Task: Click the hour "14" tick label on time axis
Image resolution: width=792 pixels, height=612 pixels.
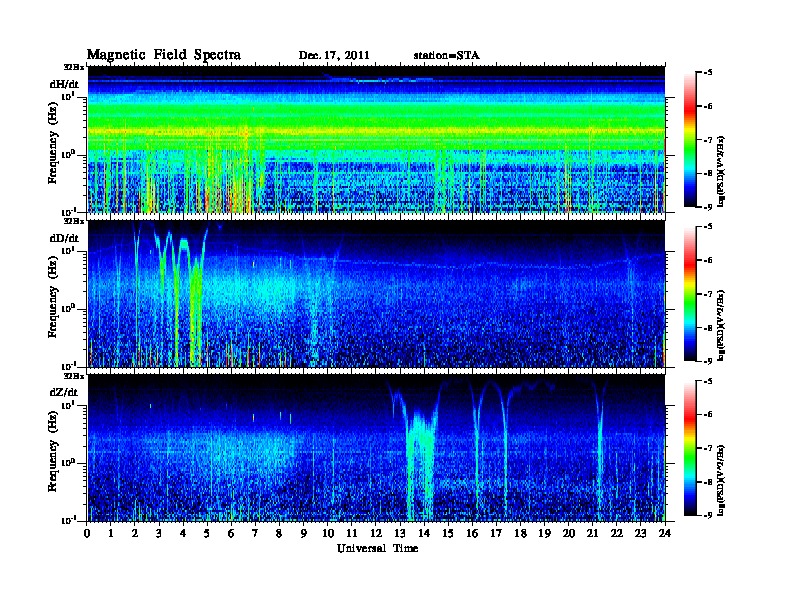Action: tap(424, 533)
